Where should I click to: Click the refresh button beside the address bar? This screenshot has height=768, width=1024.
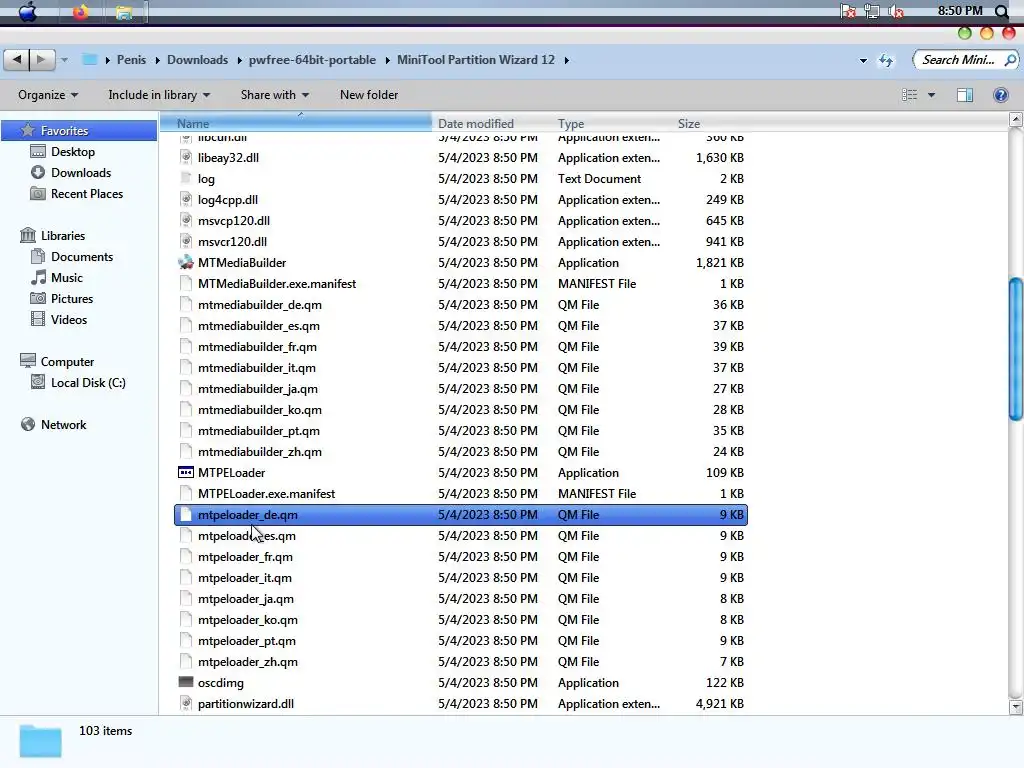pos(886,60)
